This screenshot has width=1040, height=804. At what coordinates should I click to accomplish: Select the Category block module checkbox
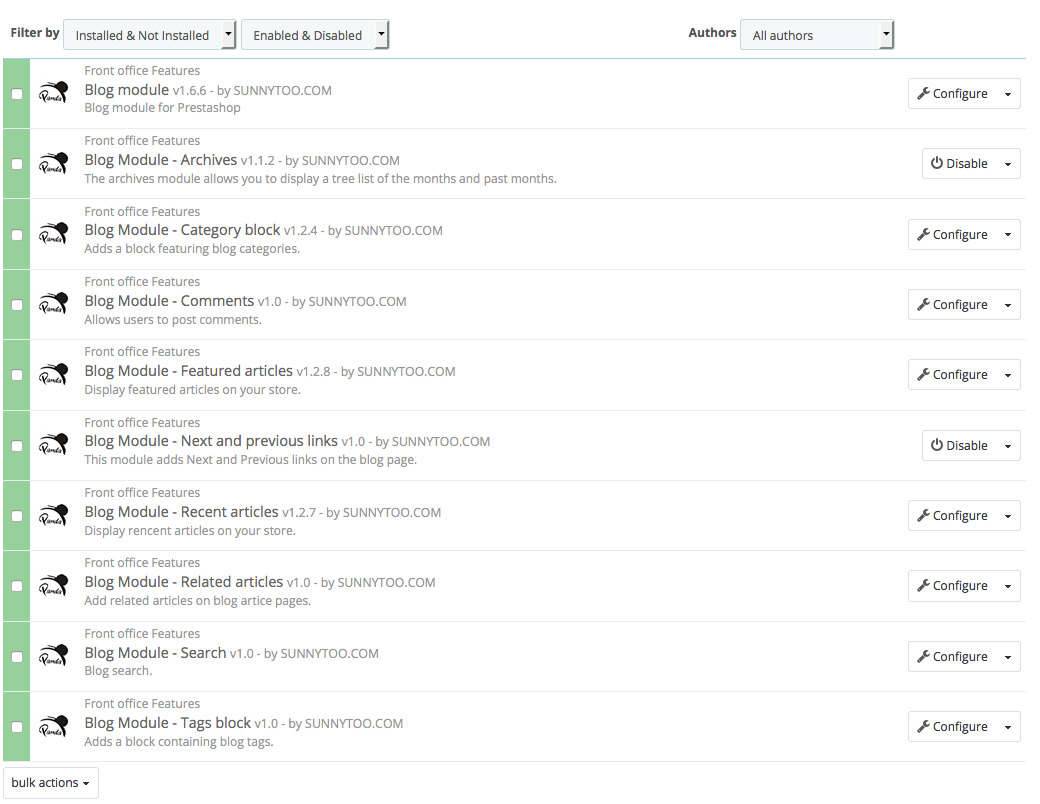(17, 235)
